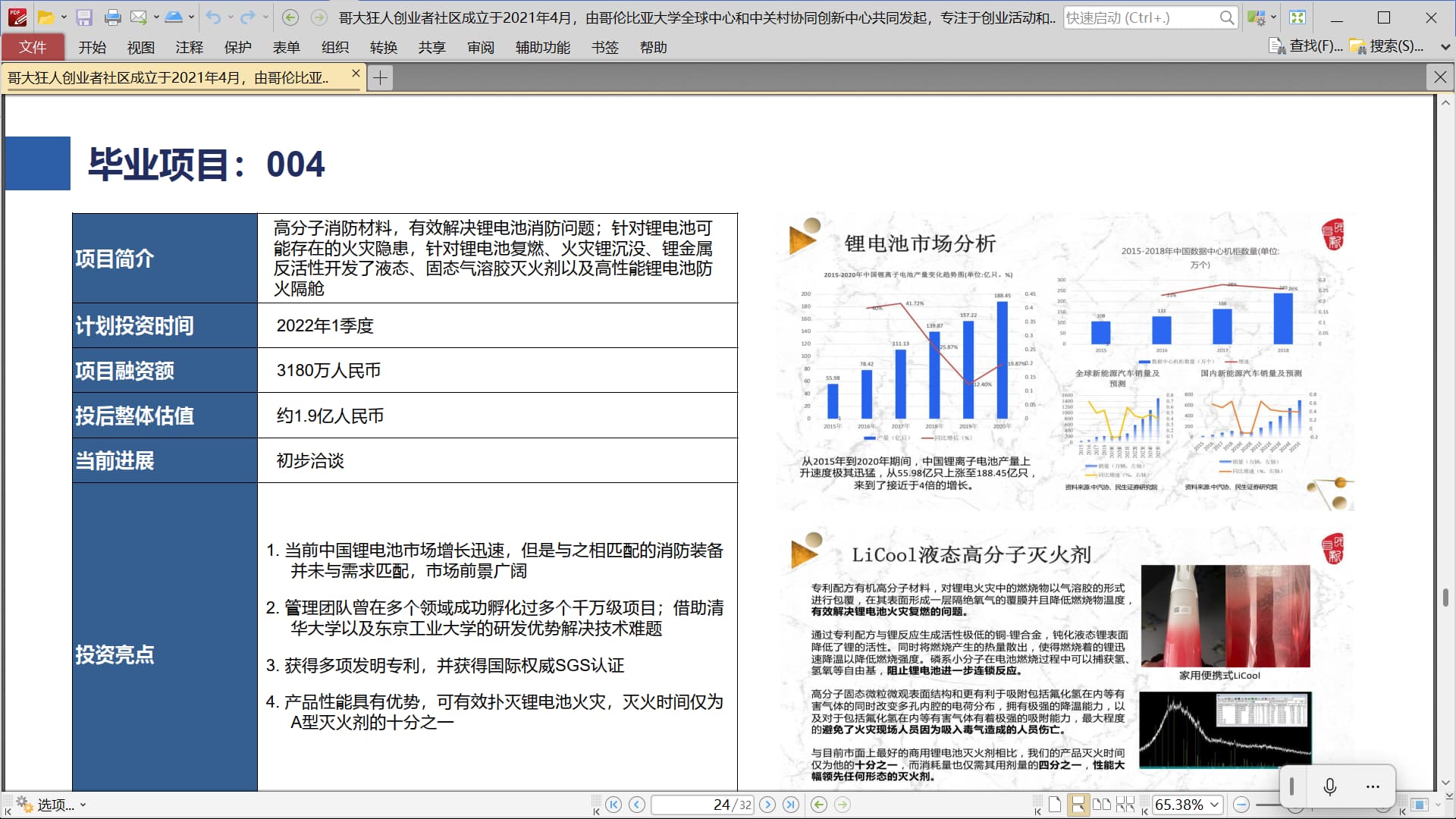Click the scanner icon in toolbar

click(174, 17)
